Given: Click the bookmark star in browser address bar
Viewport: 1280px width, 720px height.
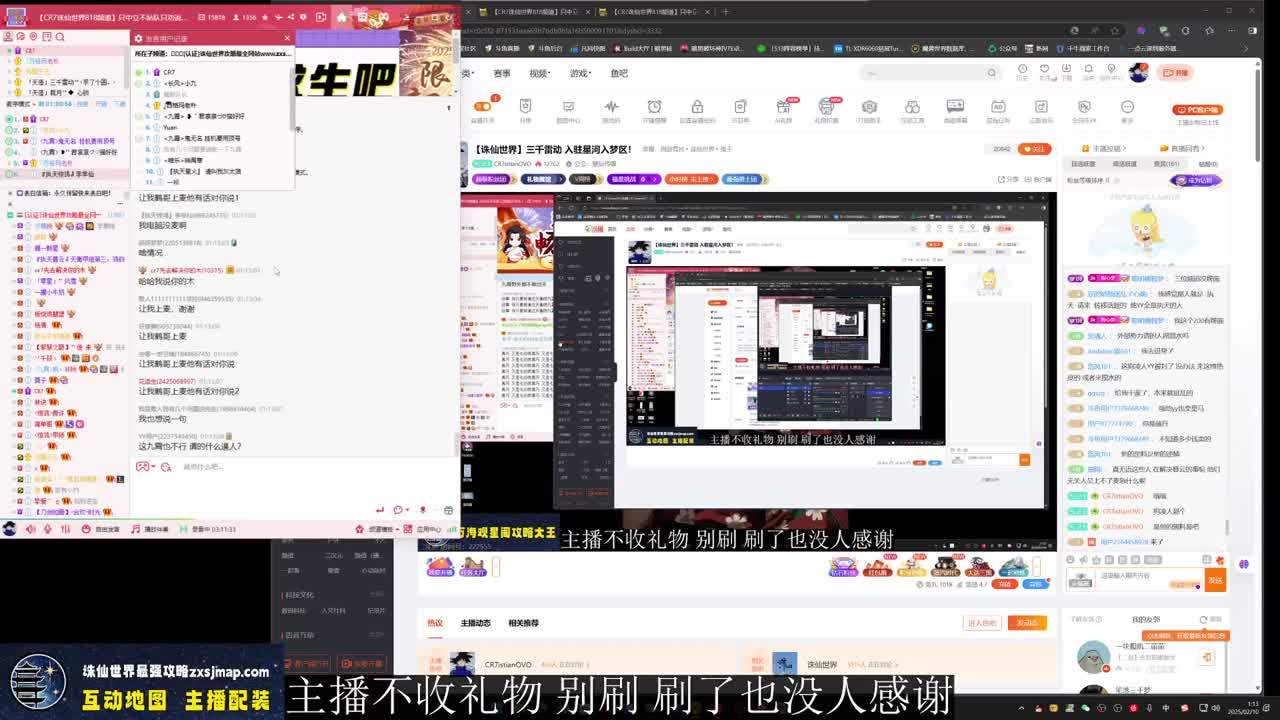Looking at the screenshot, I should (1114, 31).
